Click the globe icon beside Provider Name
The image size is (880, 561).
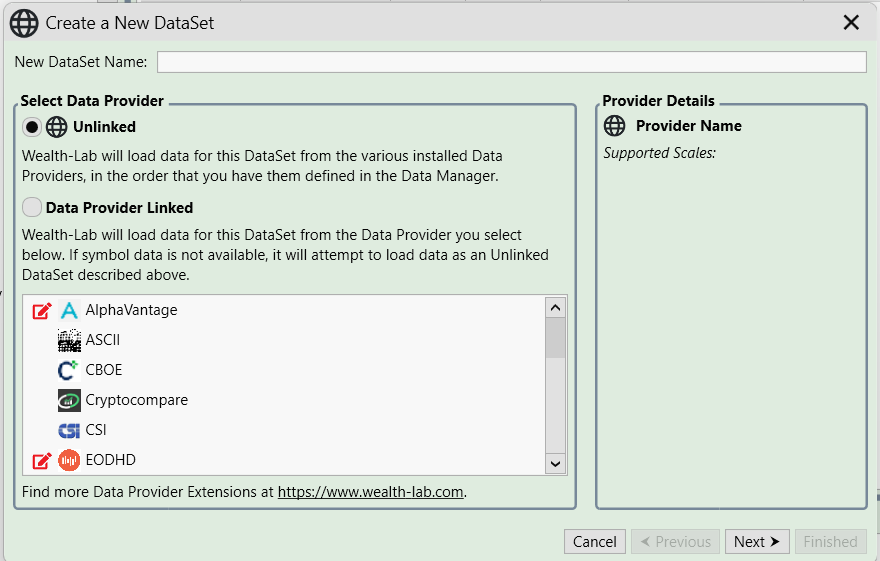tap(614, 126)
